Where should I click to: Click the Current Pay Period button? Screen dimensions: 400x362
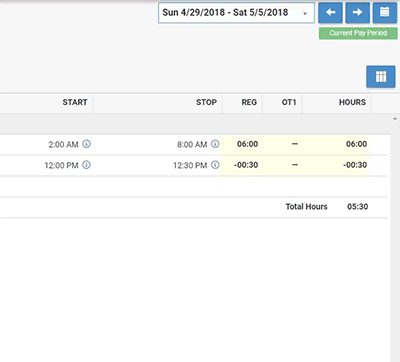(x=358, y=33)
